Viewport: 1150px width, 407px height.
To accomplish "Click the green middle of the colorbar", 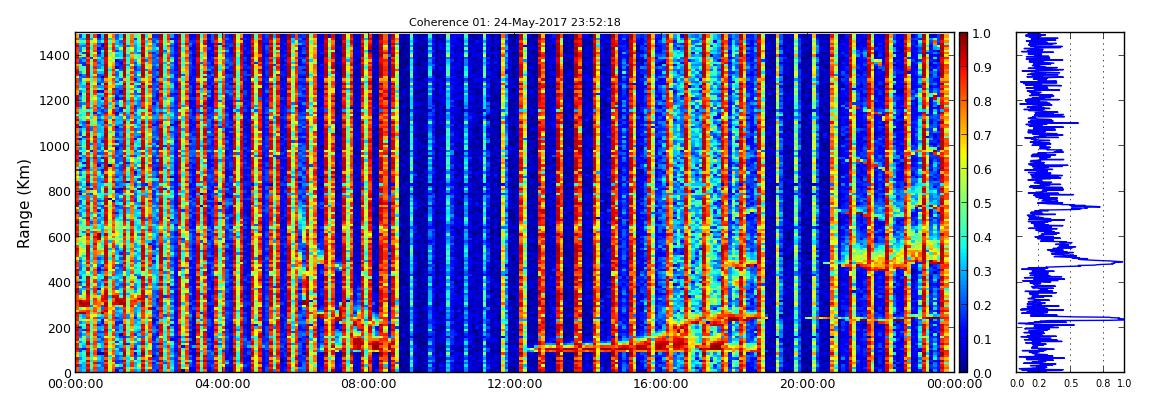I will point(964,203).
